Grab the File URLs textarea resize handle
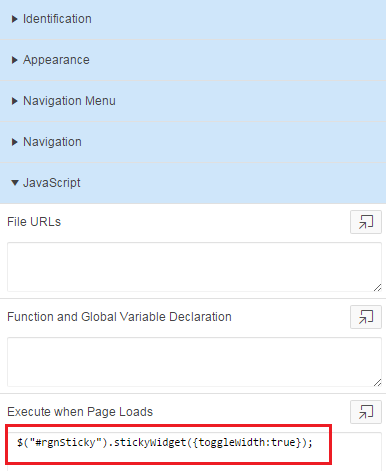This screenshot has width=386, height=471. coord(377,288)
